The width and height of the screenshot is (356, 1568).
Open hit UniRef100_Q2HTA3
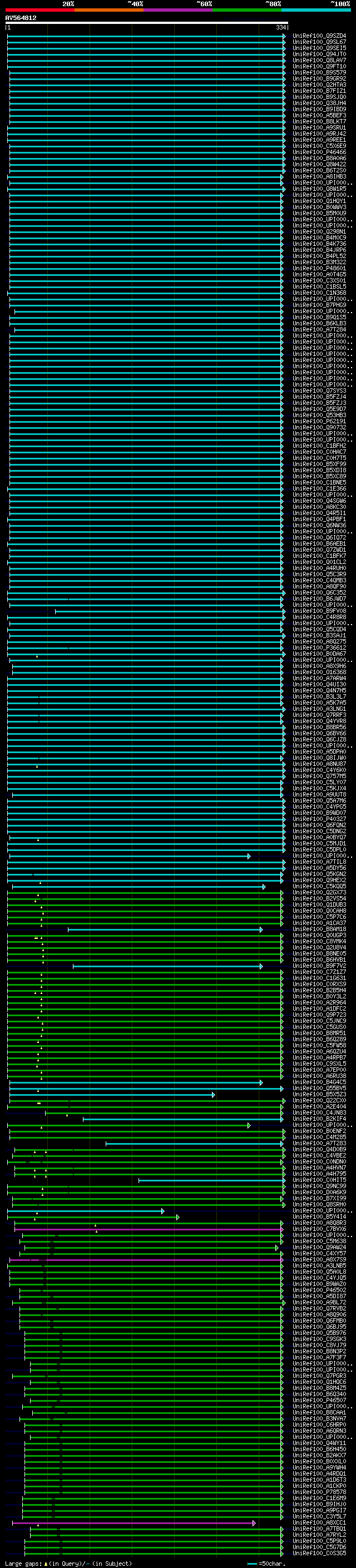pos(319,85)
